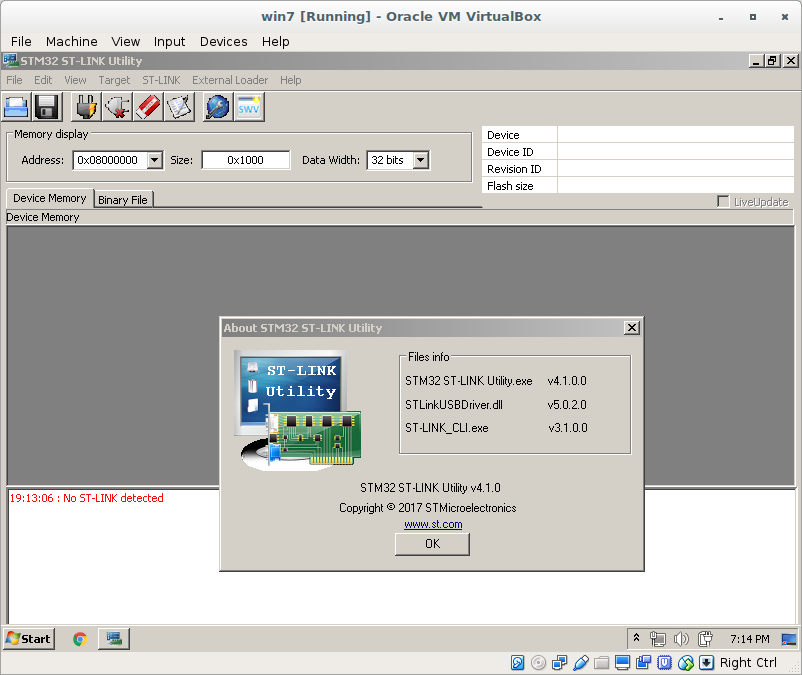Open the VirtualBox Machine menu
Viewport: 802px width, 675px height.
72,41
